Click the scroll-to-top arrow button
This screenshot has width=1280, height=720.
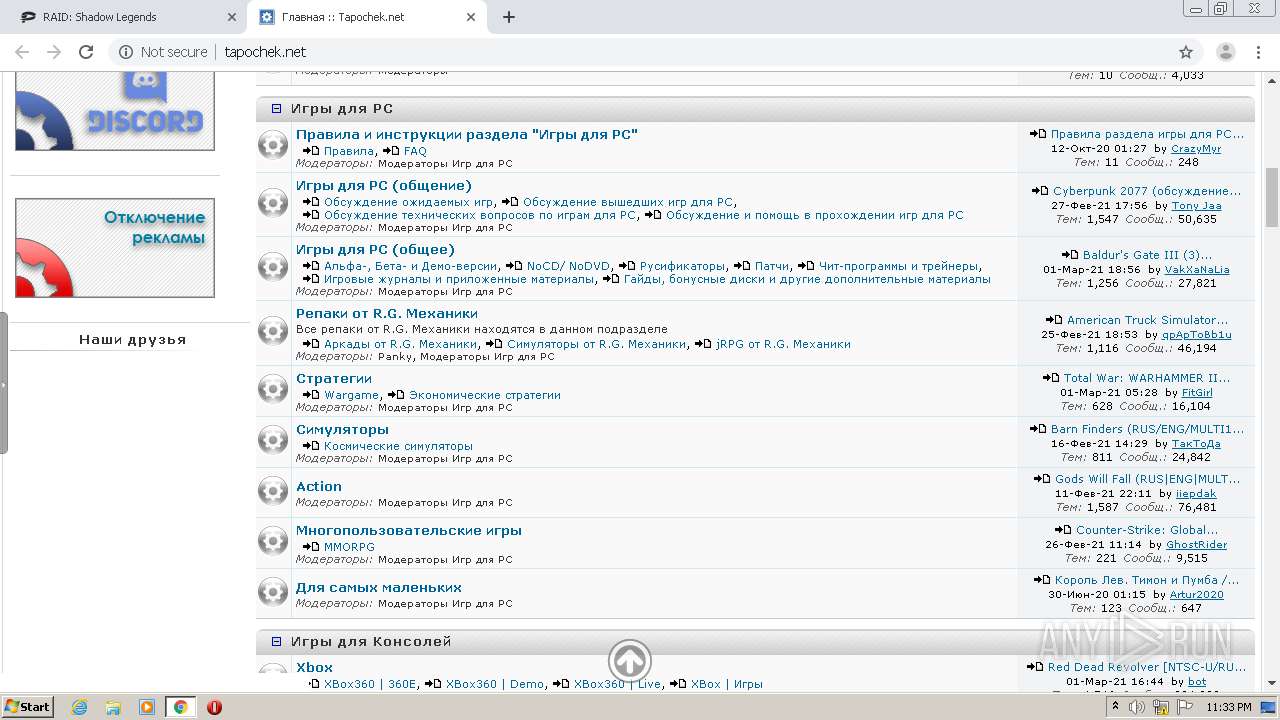pos(630,661)
